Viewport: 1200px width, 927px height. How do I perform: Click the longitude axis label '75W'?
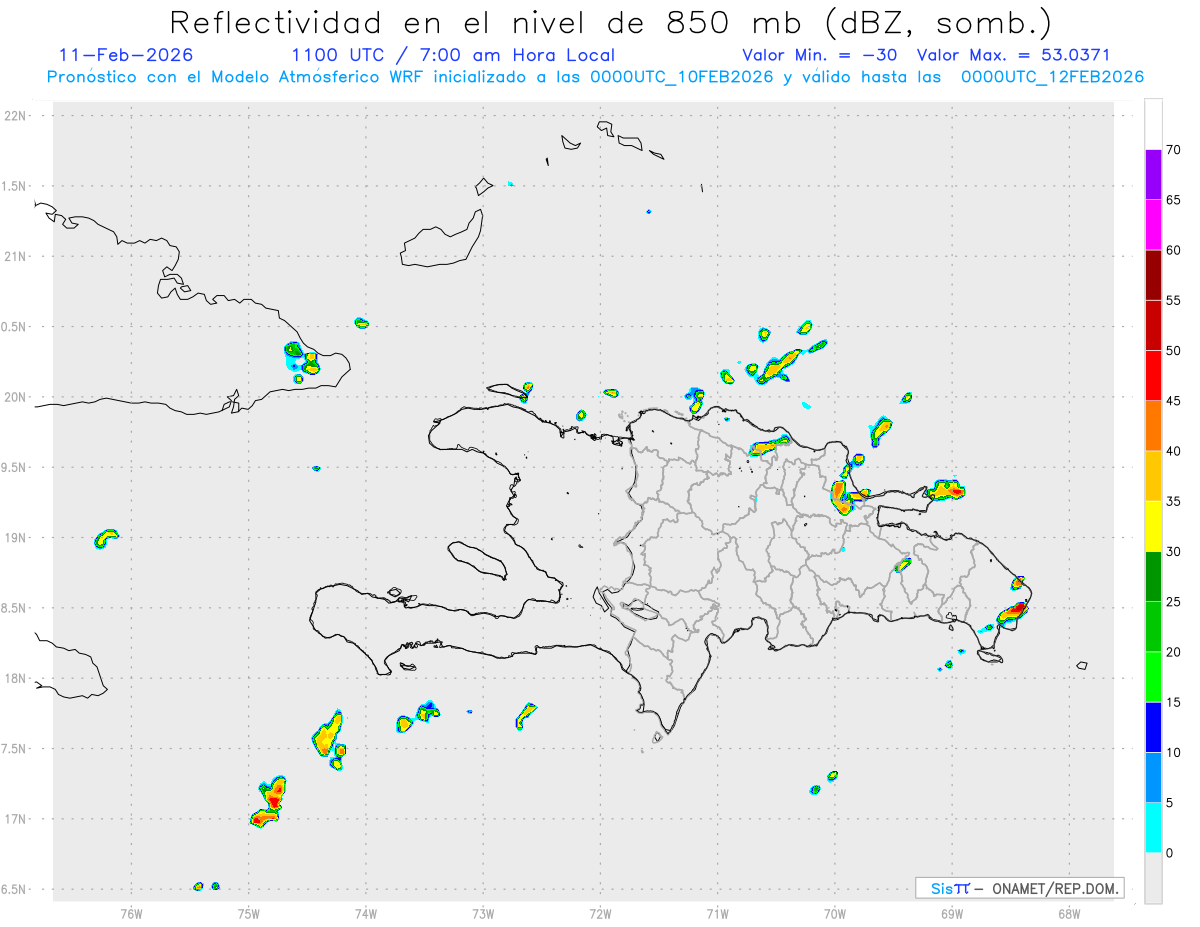(x=249, y=913)
